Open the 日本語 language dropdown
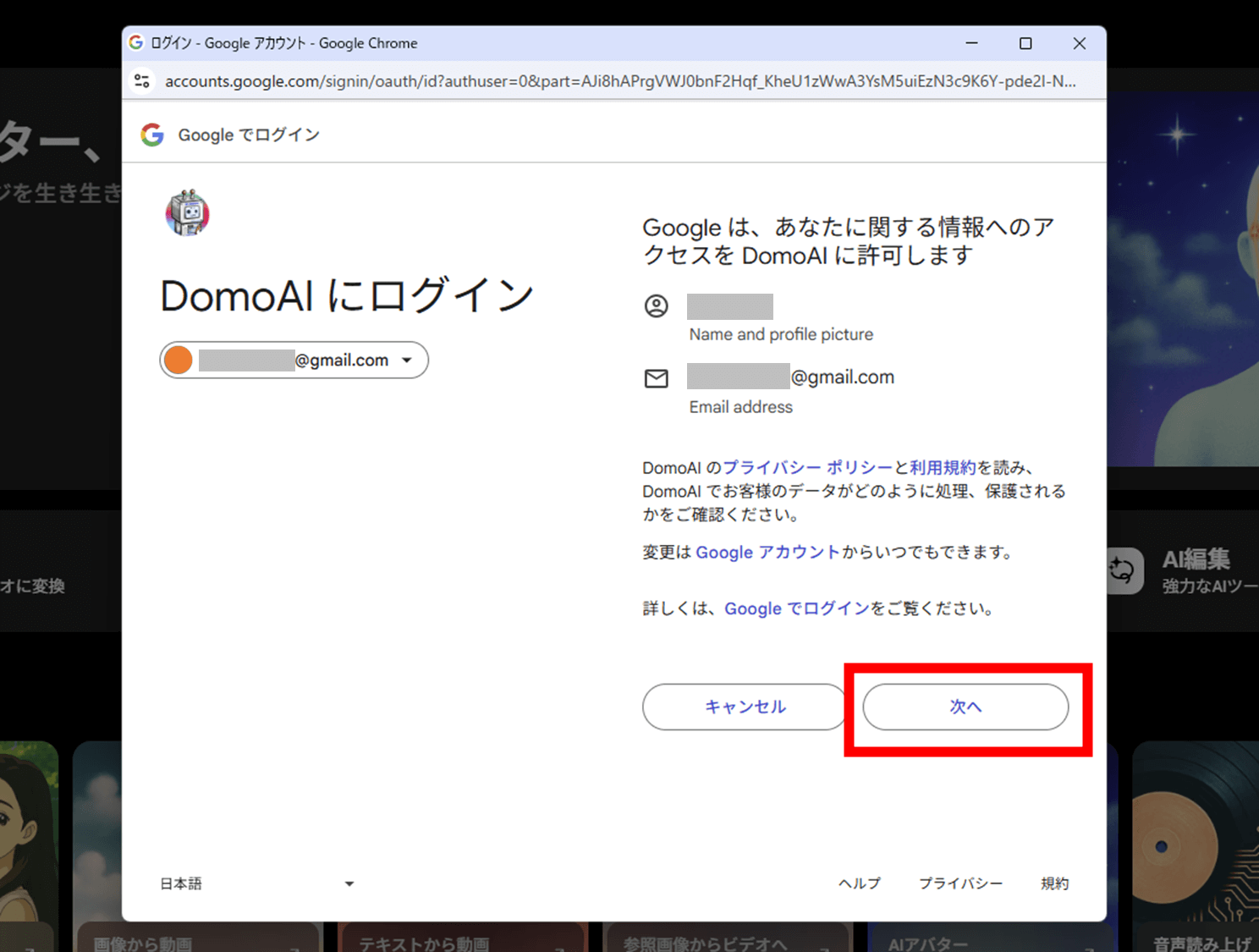 (x=257, y=883)
